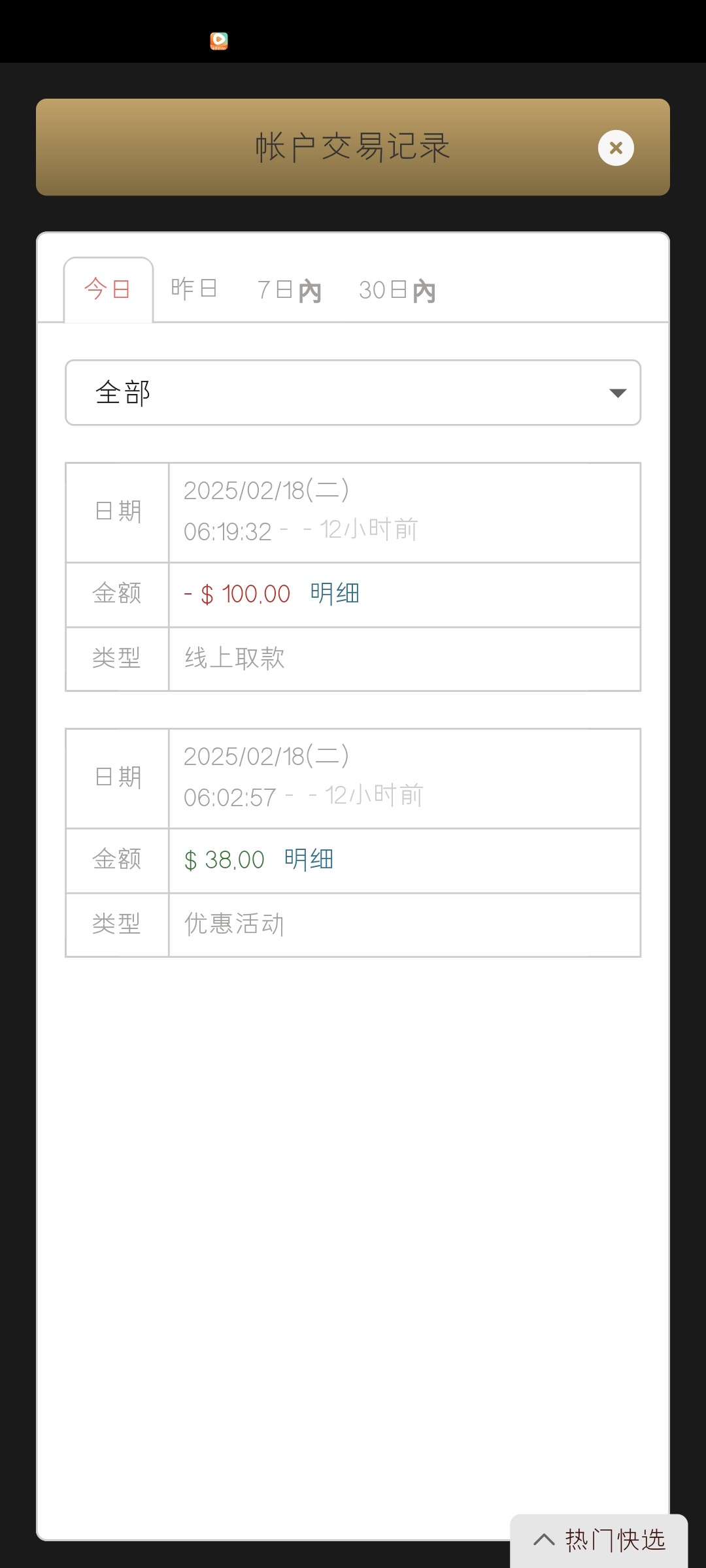The image size is (706, 1568).
Task: Show records from 7日内 tab
Action: 289,290
